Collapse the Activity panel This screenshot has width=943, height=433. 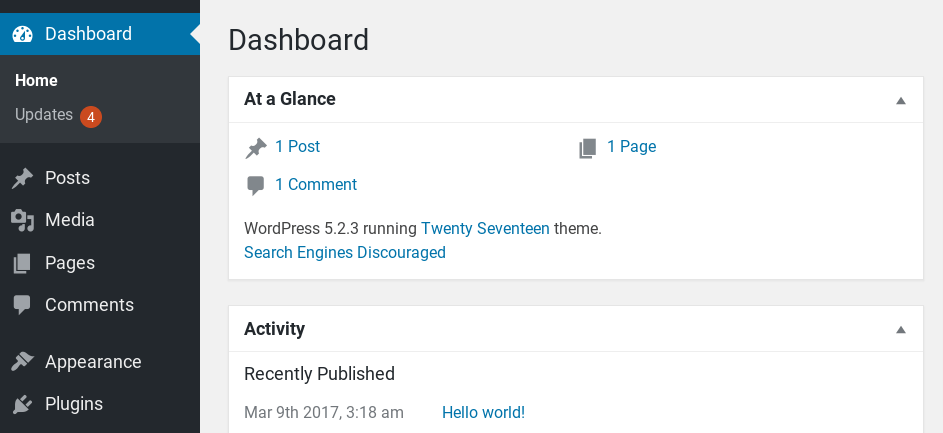(900, 329)
